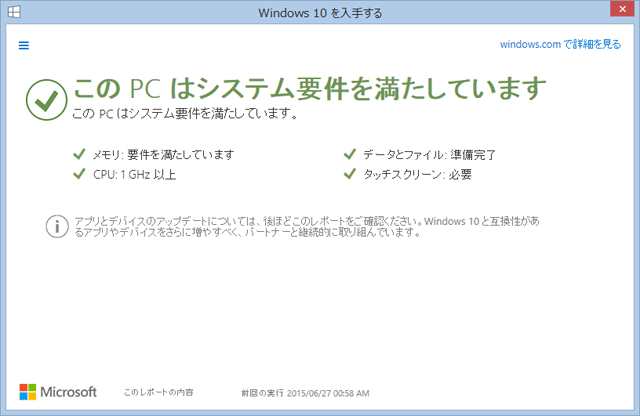The height and width of the screenshot is (416, 640).
Task: Open the hamburger menu
Action: [24, 45]
